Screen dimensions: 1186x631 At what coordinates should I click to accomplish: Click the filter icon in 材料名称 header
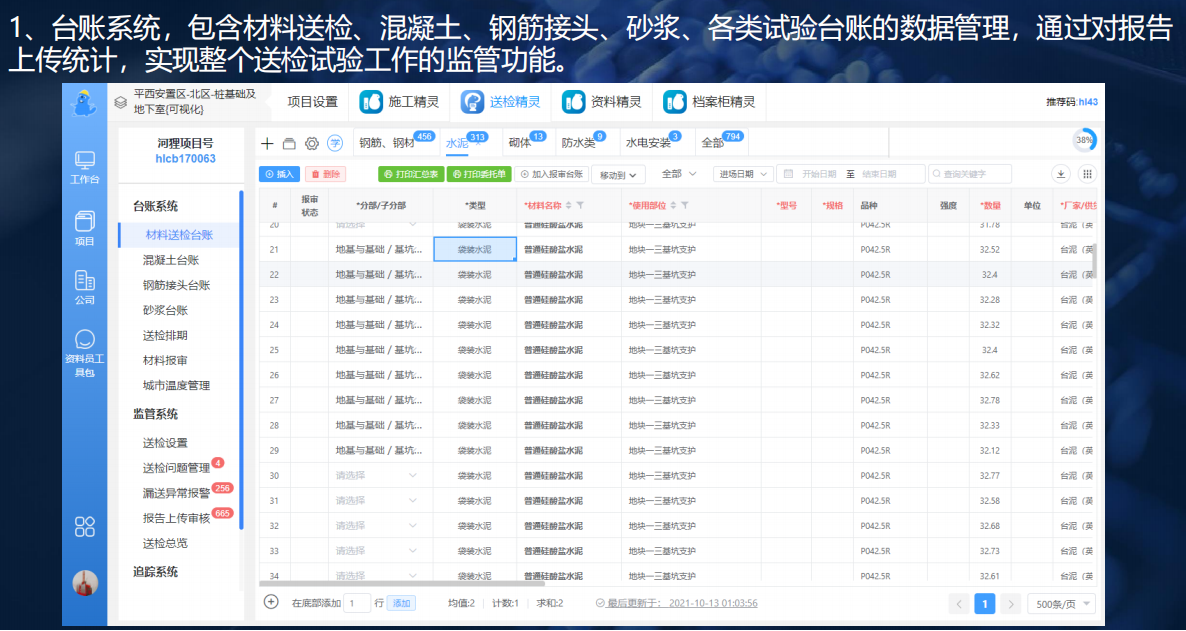point(580,205)
